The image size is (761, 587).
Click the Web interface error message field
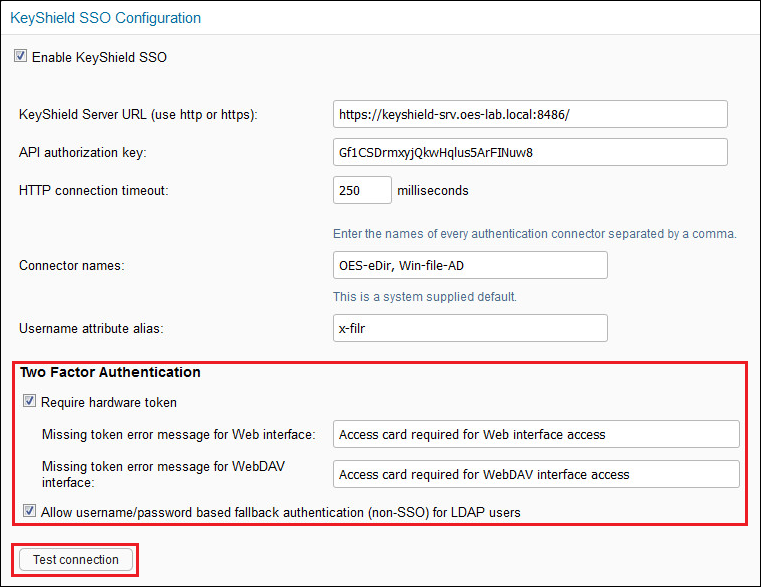point(536,434)
